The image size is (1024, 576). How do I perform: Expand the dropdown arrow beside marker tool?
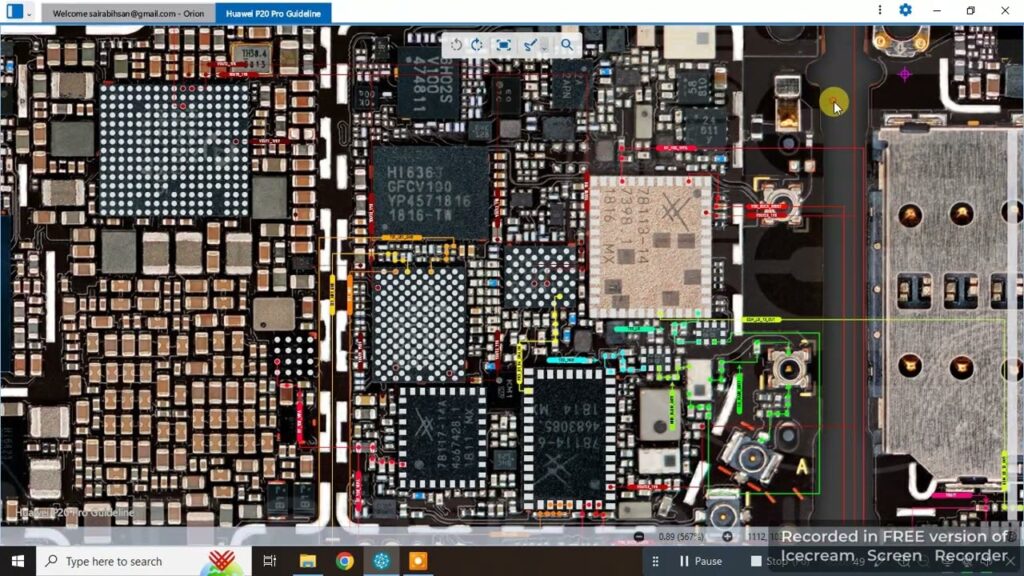545,47
